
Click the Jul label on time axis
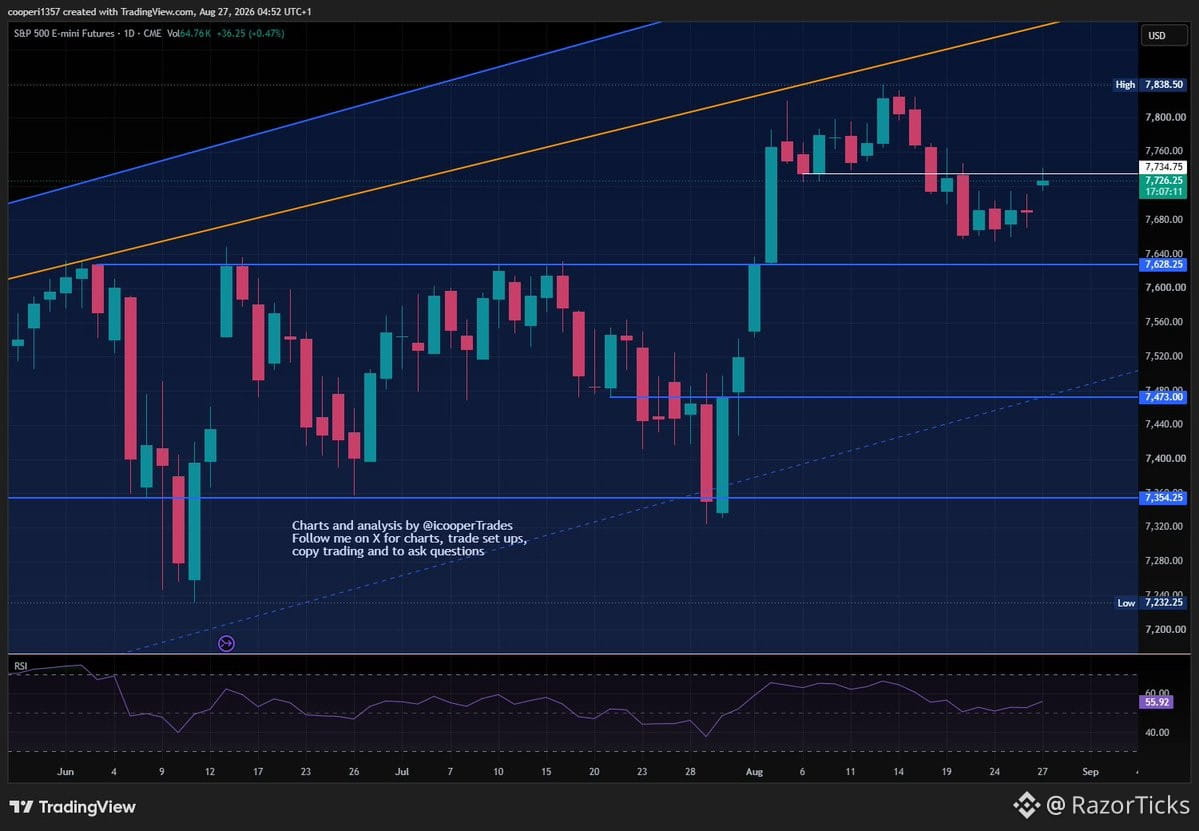click(x=402, y=771)
